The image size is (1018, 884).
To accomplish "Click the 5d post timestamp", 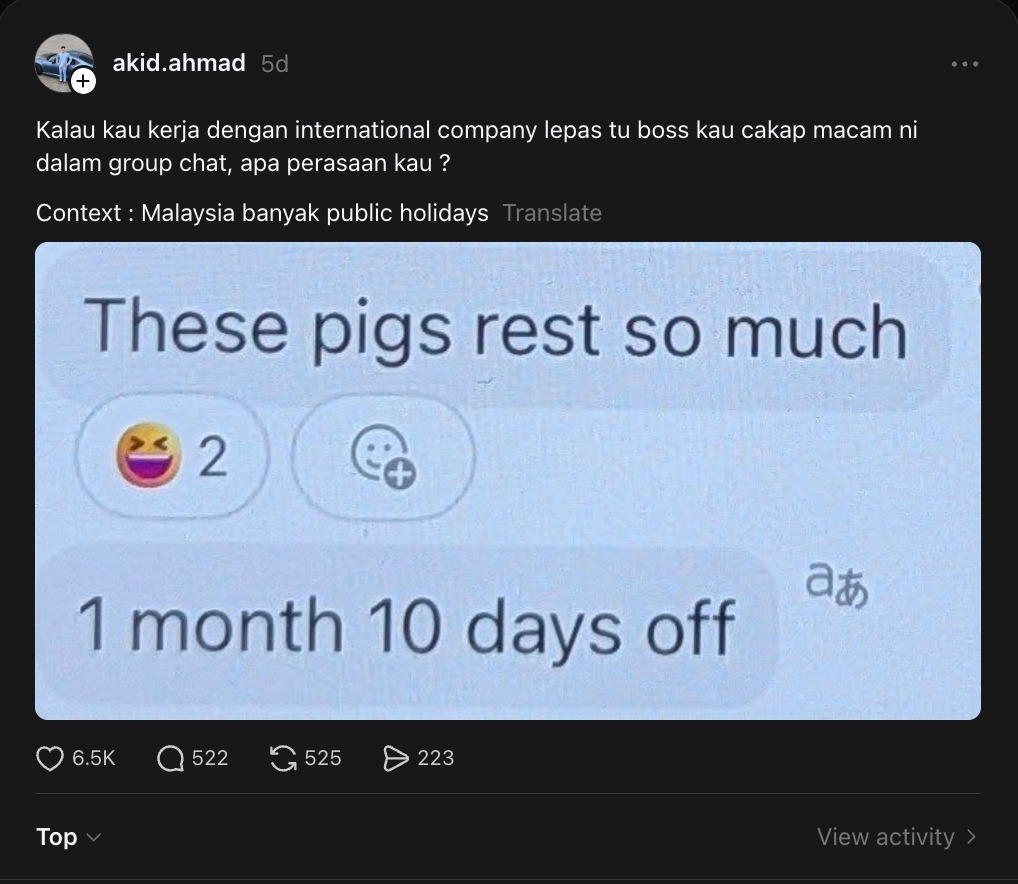I will pos(274,64).
